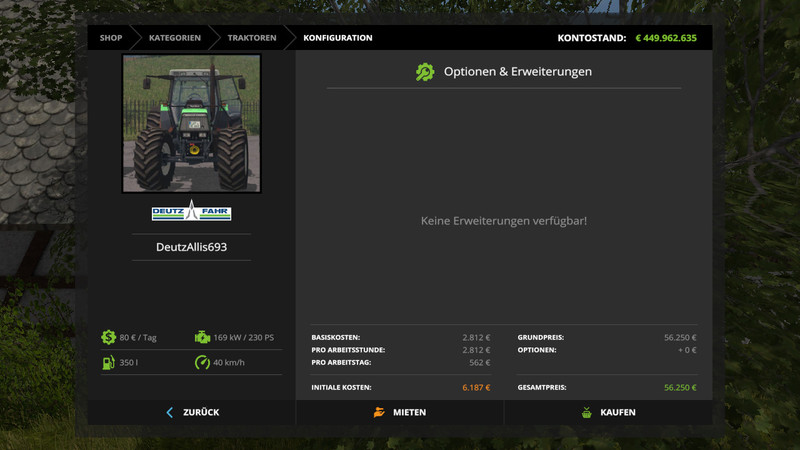Go to SHOP in the breadcrumb
800x450 pixels.
[x=110, y=38]
